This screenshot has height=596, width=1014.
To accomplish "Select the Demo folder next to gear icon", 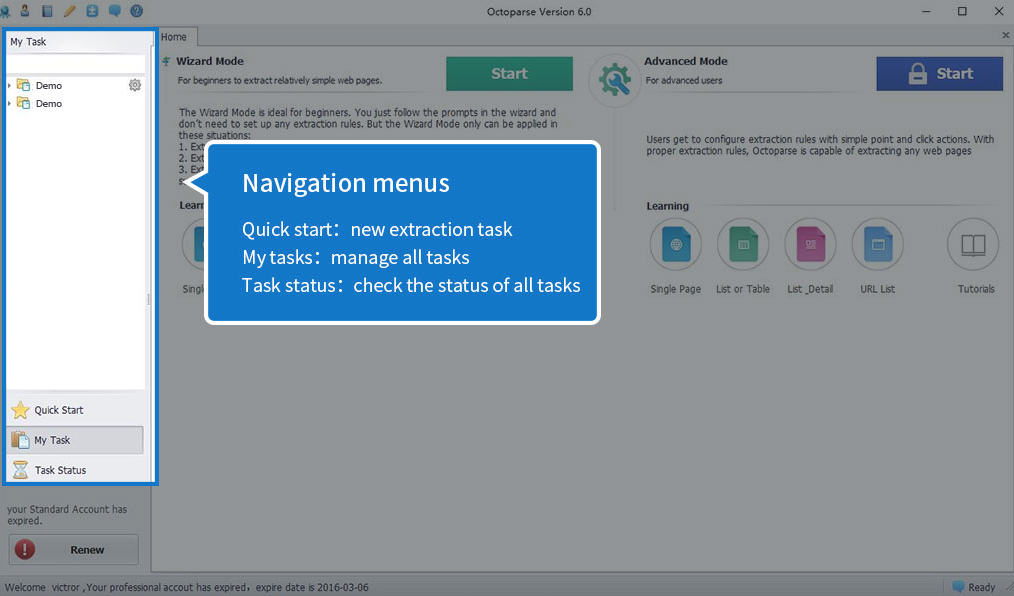I will coord(49,85).
